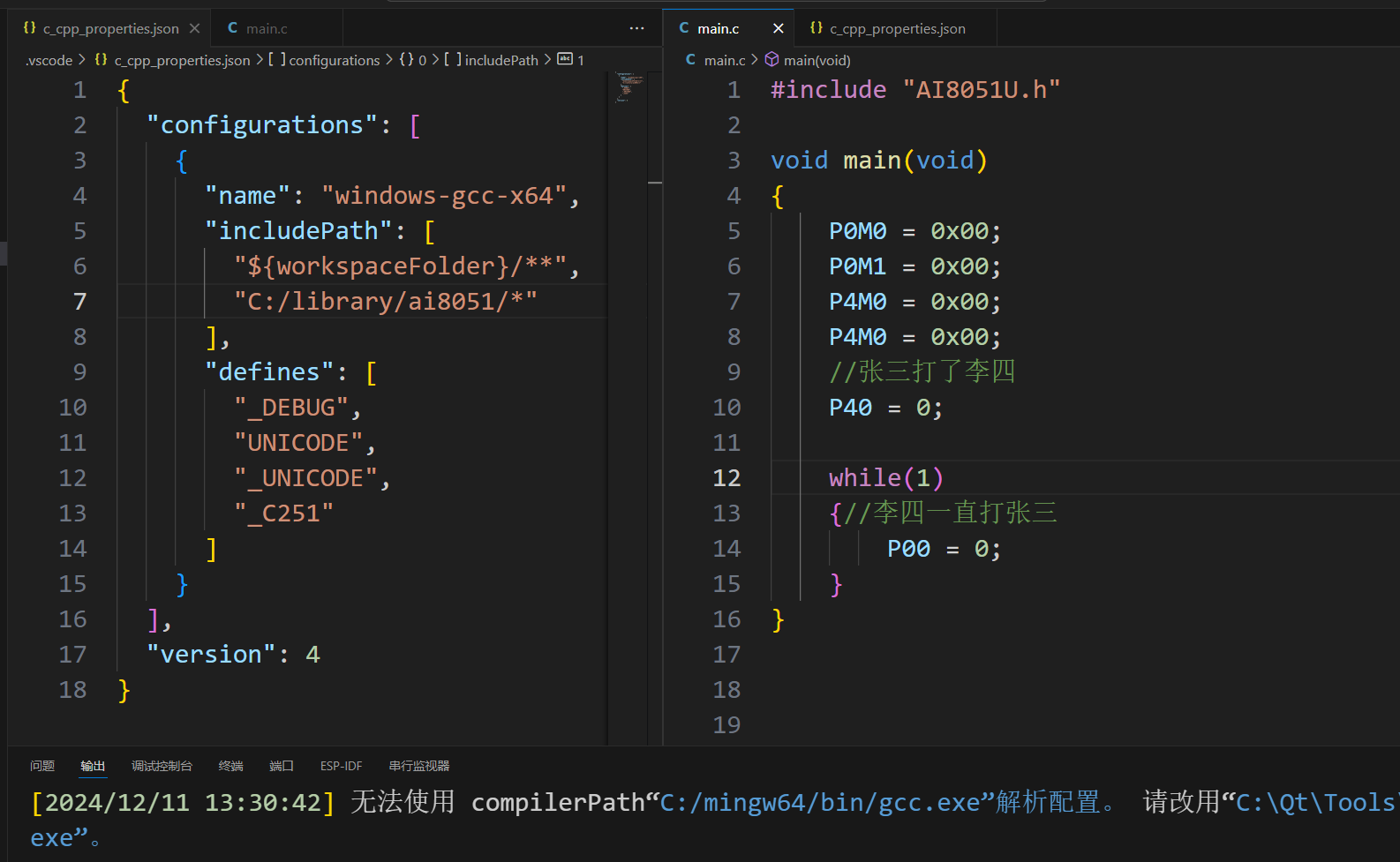
Task: Click the "UNICODE" define on line 11
Action: click(298, 443)
